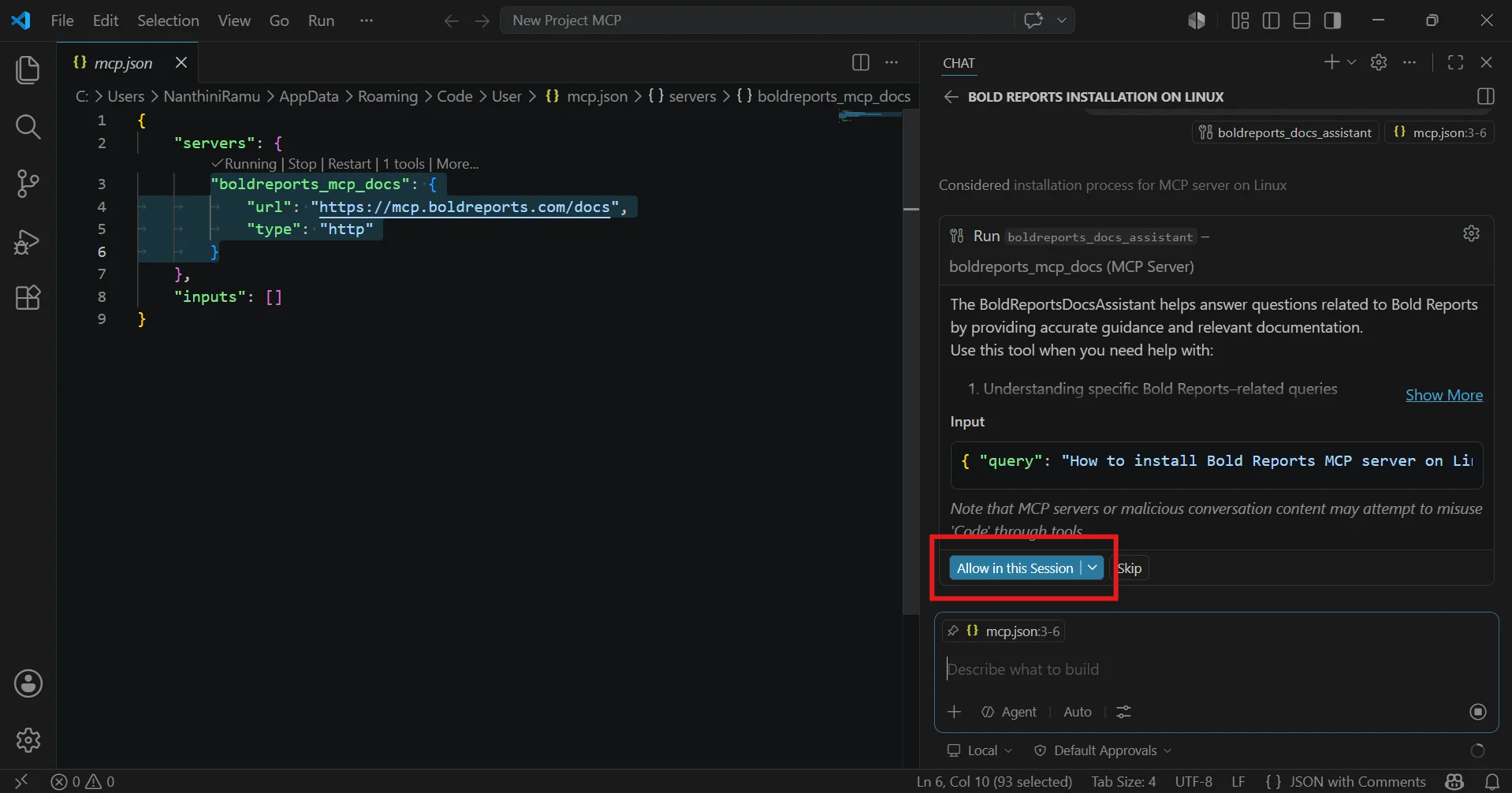The width and height of the screenshot is (1512, 793).
Task: Split the editor to the right
Action: (861, 62)
